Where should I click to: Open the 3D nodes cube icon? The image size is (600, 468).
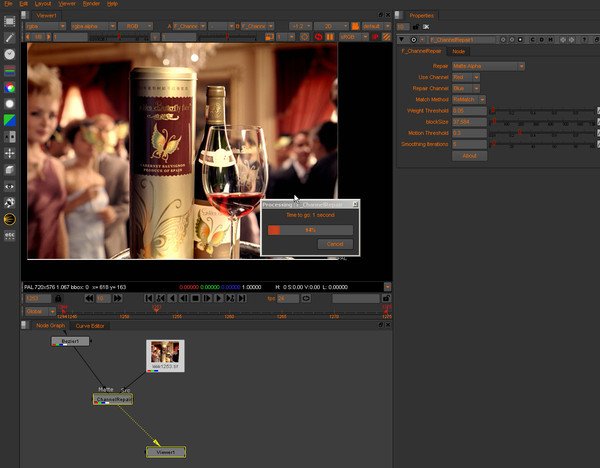(10, 170)
